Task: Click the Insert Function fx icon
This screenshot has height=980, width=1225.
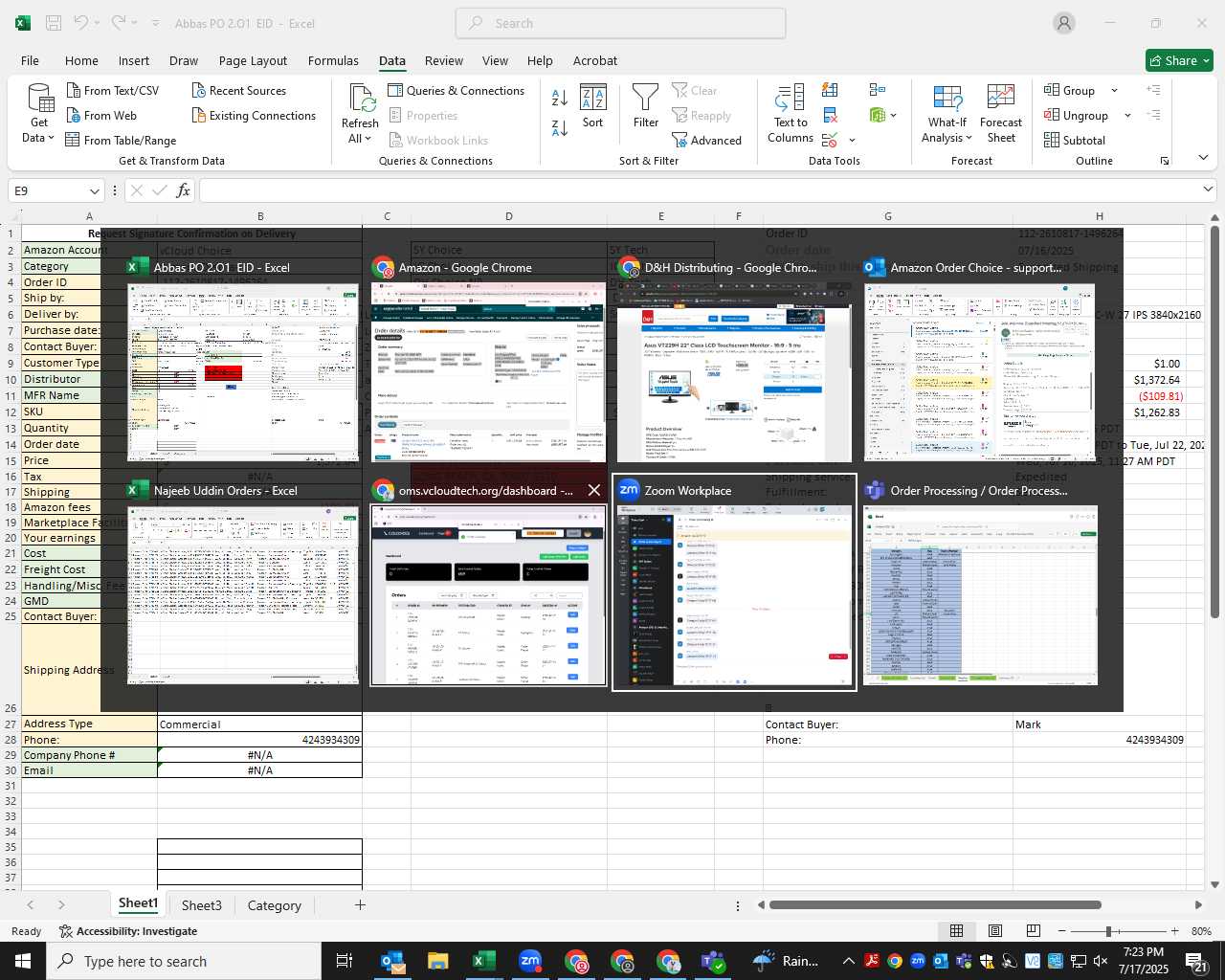Action: click(x=183, y=190)
